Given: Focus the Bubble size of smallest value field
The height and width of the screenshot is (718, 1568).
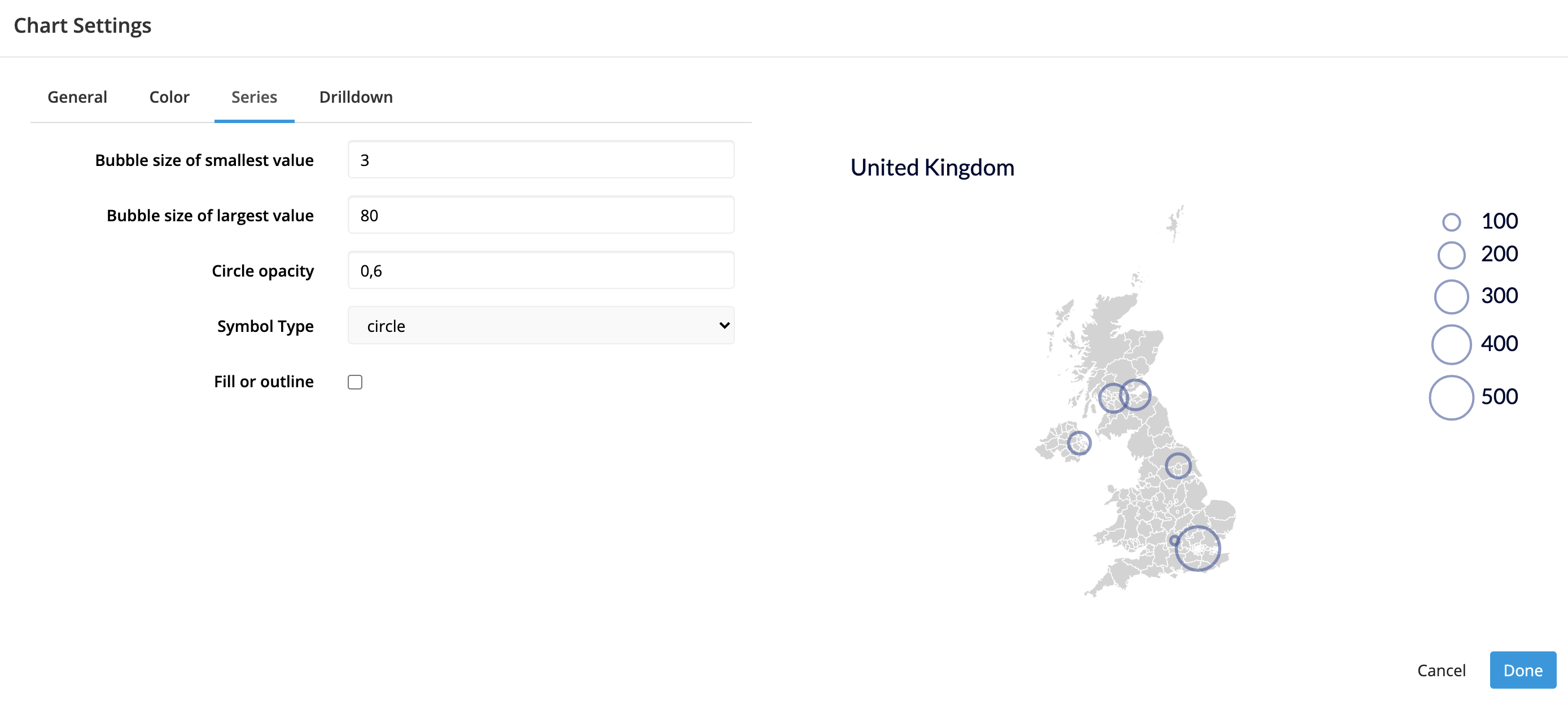Looking at the screenshot, I should [541, 160].
